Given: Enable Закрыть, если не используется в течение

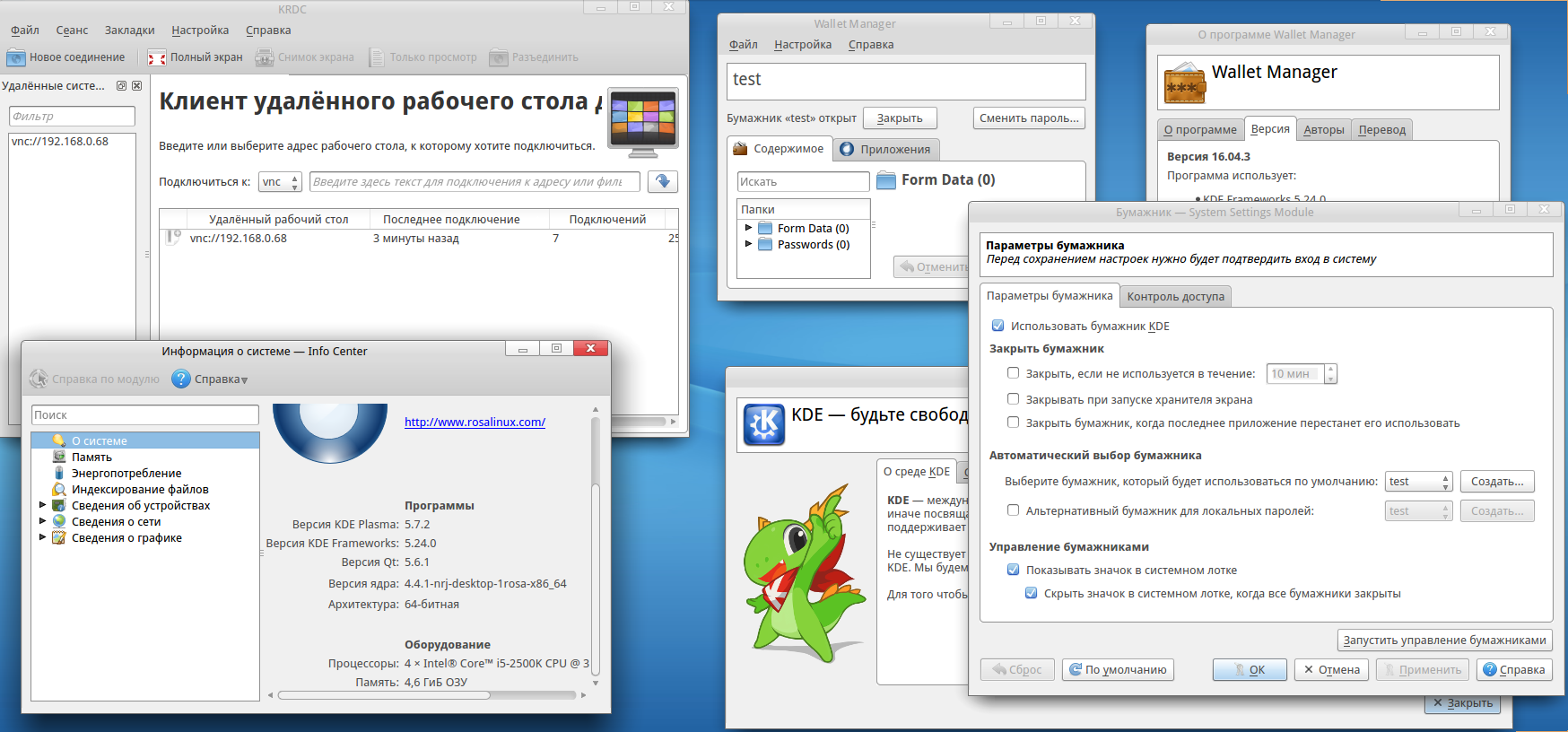Looking at the screenshot, I should (x=1013, y=373).
